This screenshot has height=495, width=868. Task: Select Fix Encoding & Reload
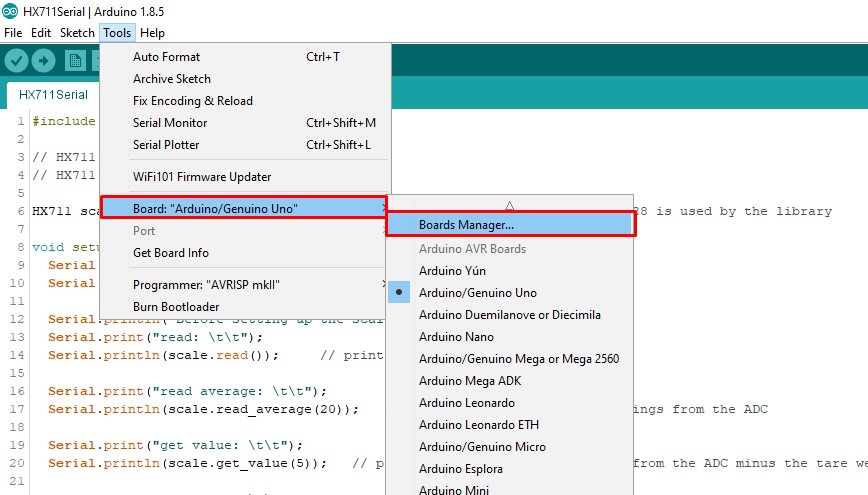tap(245, 101)
